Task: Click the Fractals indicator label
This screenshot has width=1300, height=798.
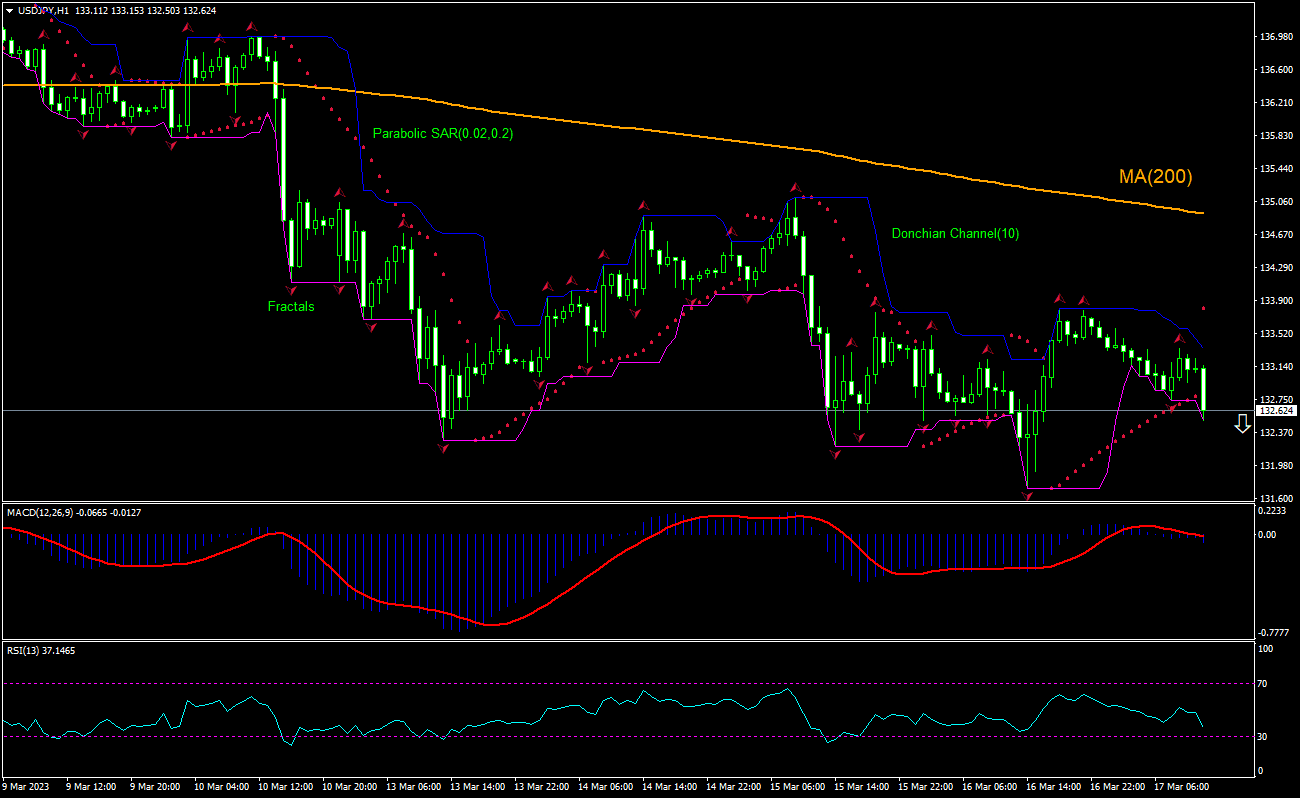Action: pos(290,307)
